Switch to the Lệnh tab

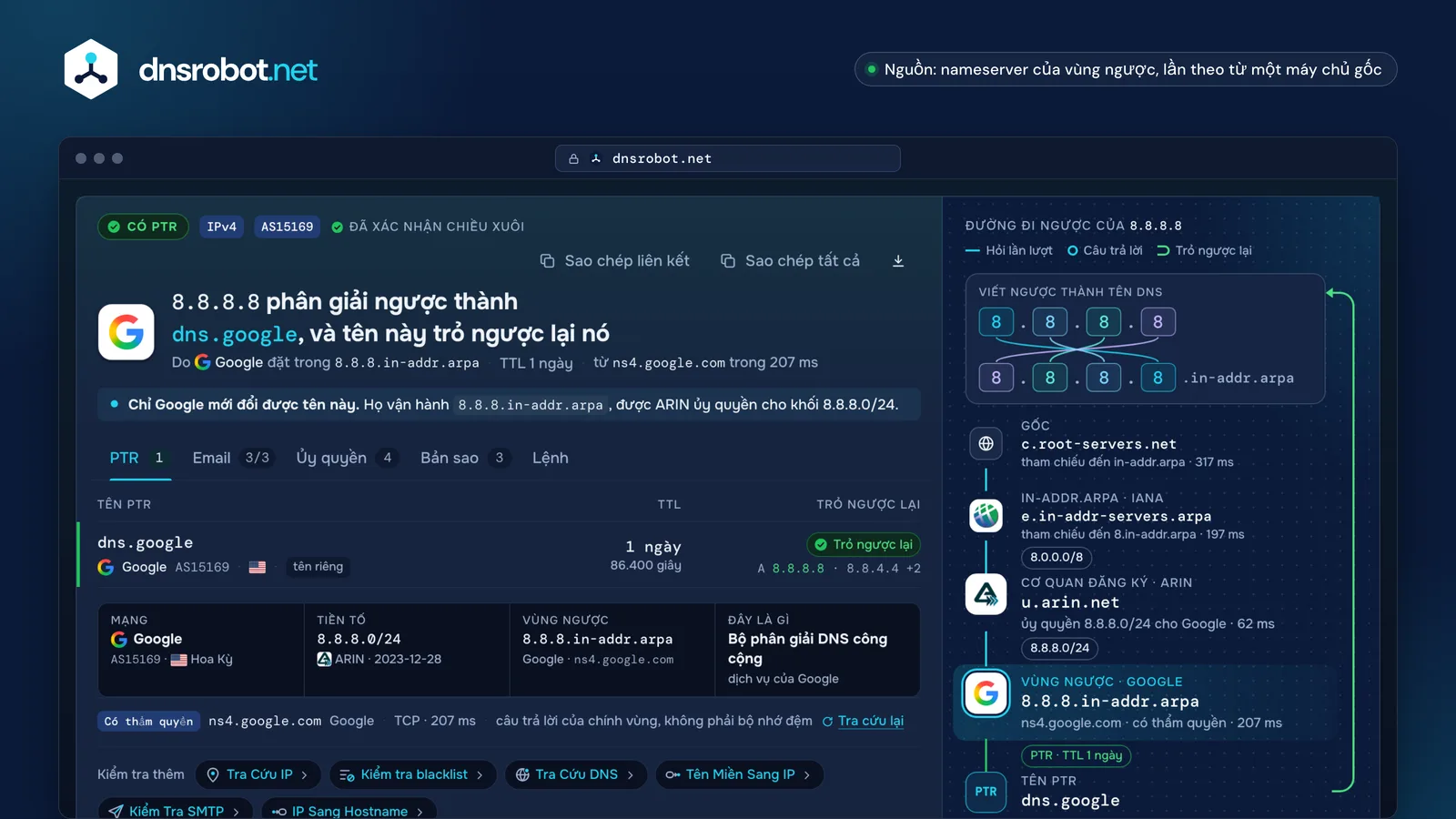pos(551,458)
